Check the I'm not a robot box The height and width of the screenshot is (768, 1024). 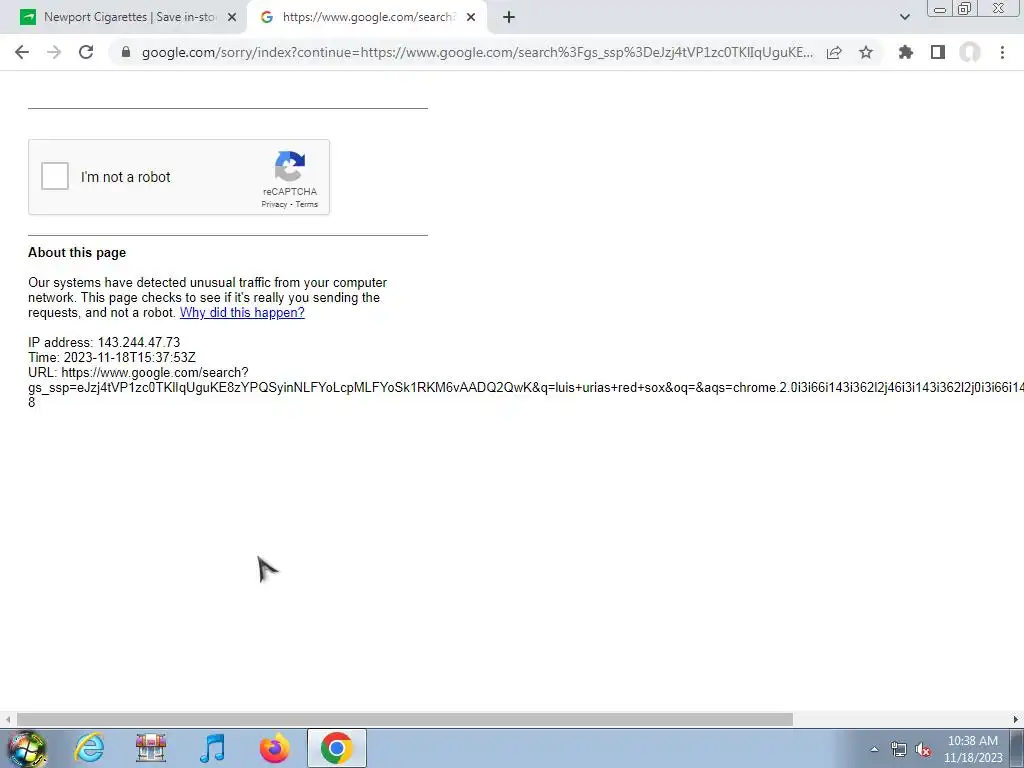click(x=55, y=176)
